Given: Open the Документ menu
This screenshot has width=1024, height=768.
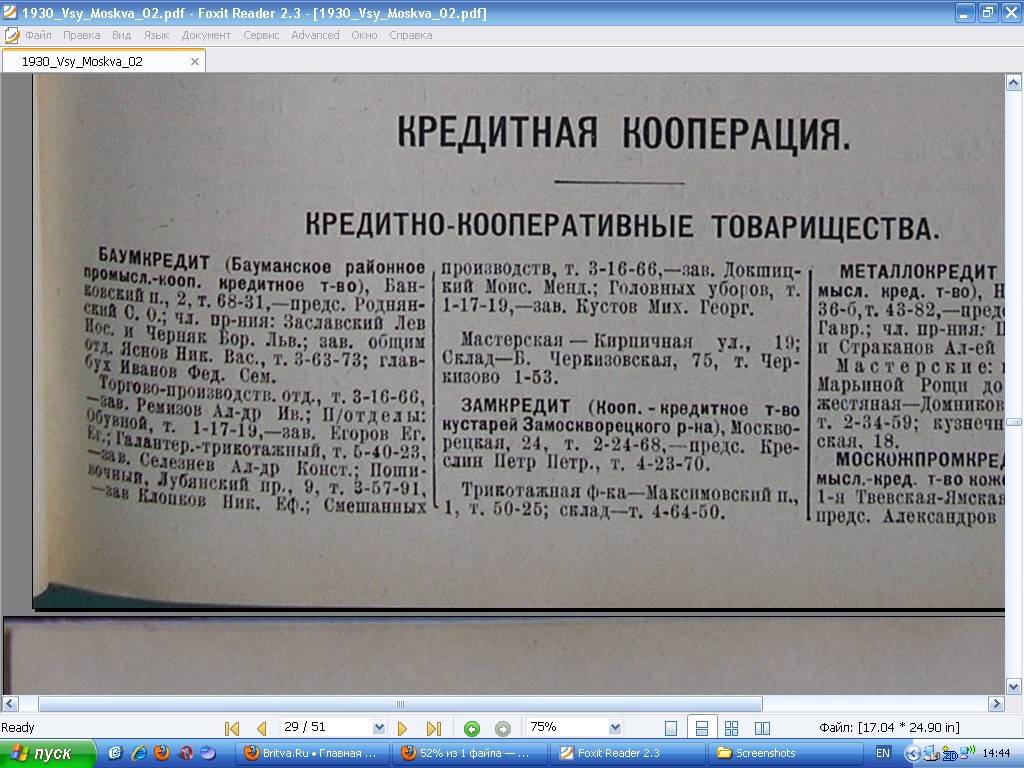Looking at the screenshot, I should pyautogui.click(x=206, y=35).
